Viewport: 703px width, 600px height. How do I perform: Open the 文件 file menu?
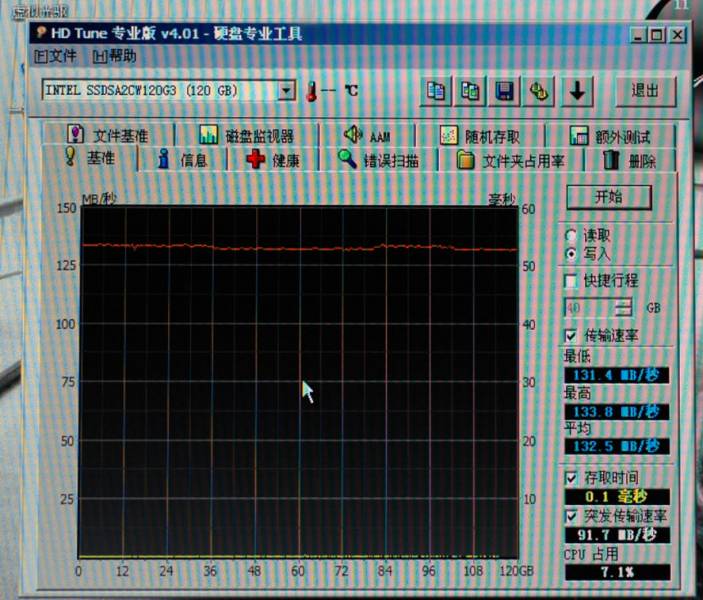55,56
